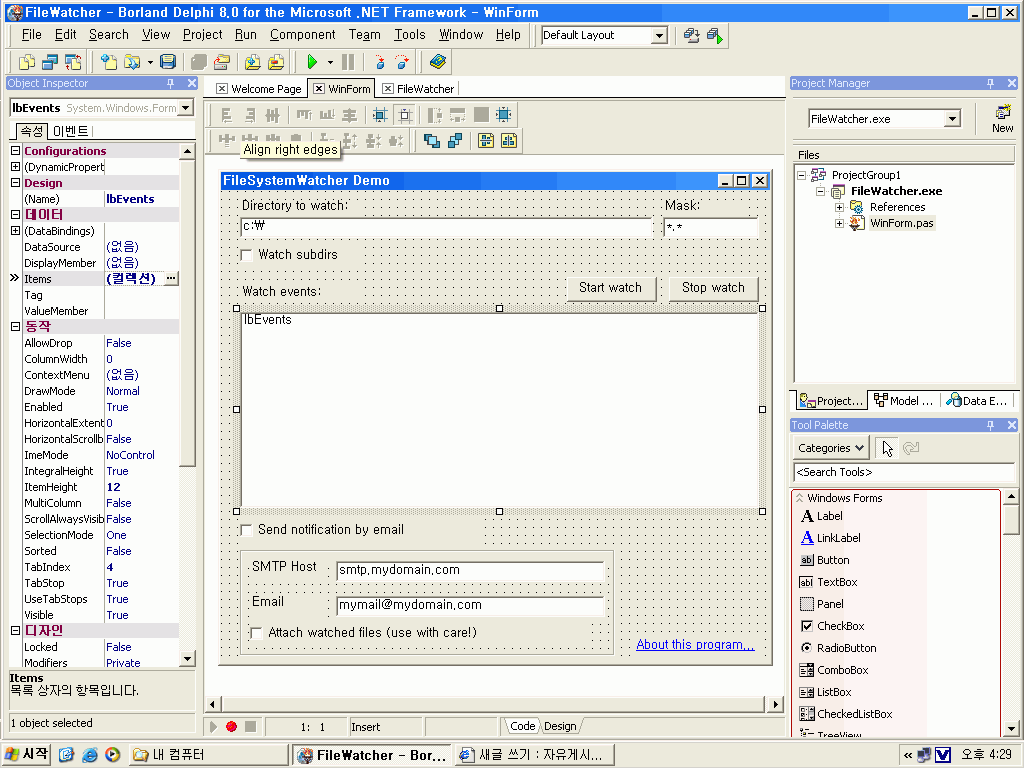Open the Categories dropdown in Tool Palette
The height and width of the screenshot is (768, 1024).
831,448
